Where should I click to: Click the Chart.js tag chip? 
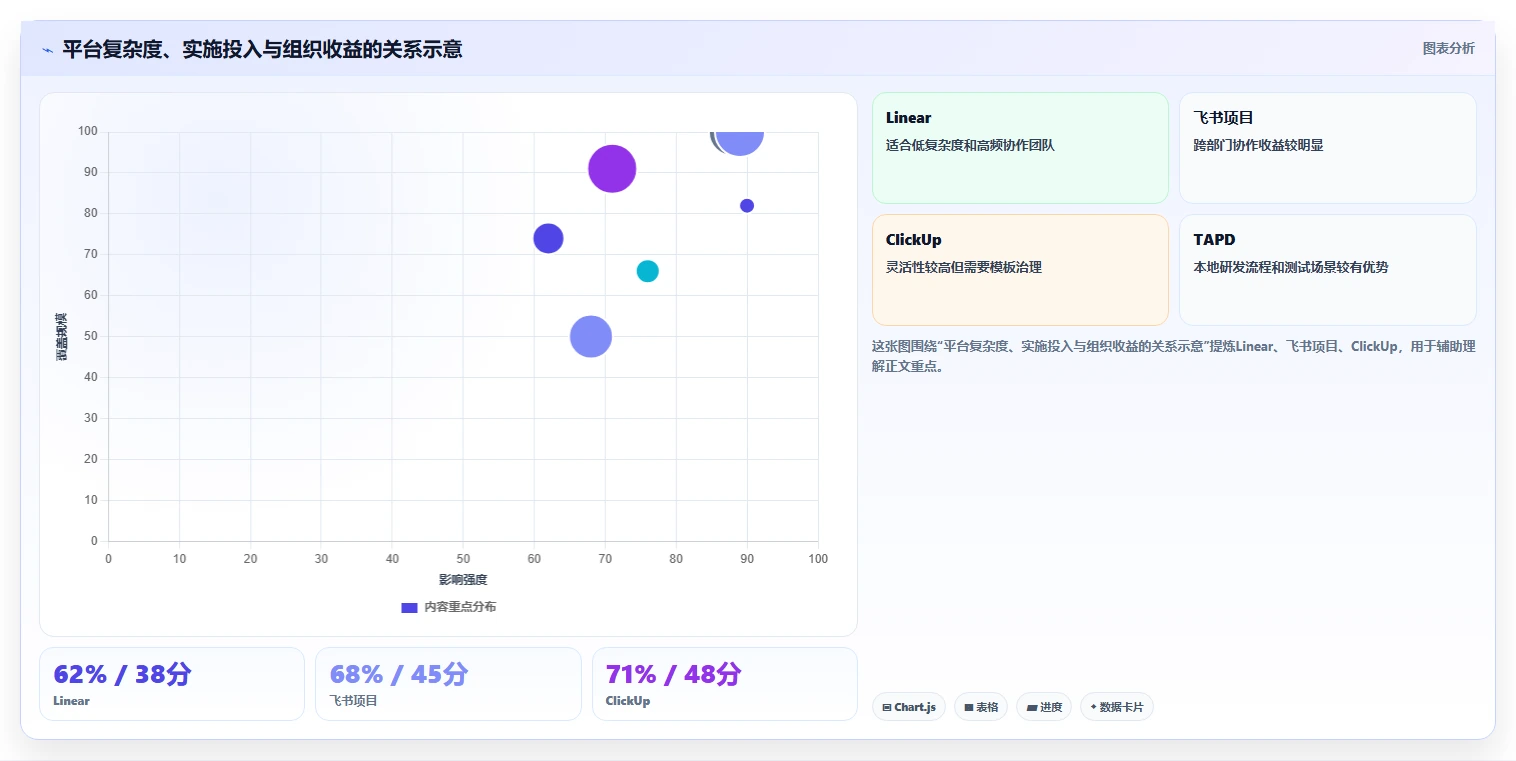pos(909,707)
